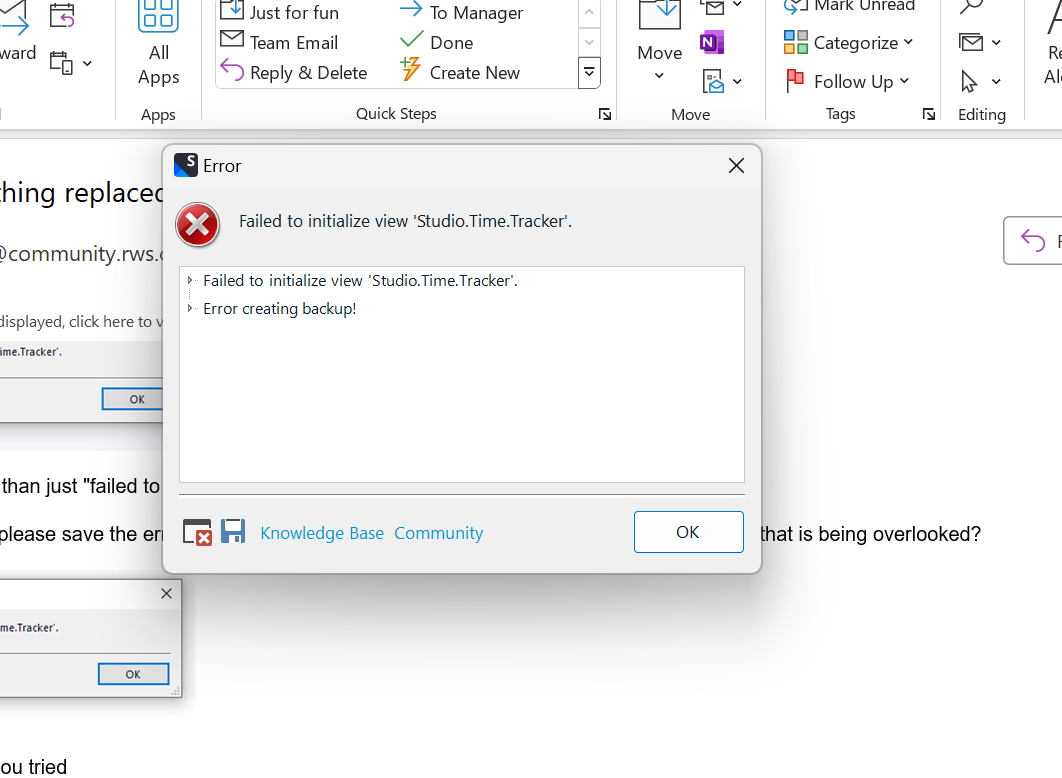Open the 'more respond' dropdown arrow
The height and width of the screenshot is (778, 1062).
[87, 64]
